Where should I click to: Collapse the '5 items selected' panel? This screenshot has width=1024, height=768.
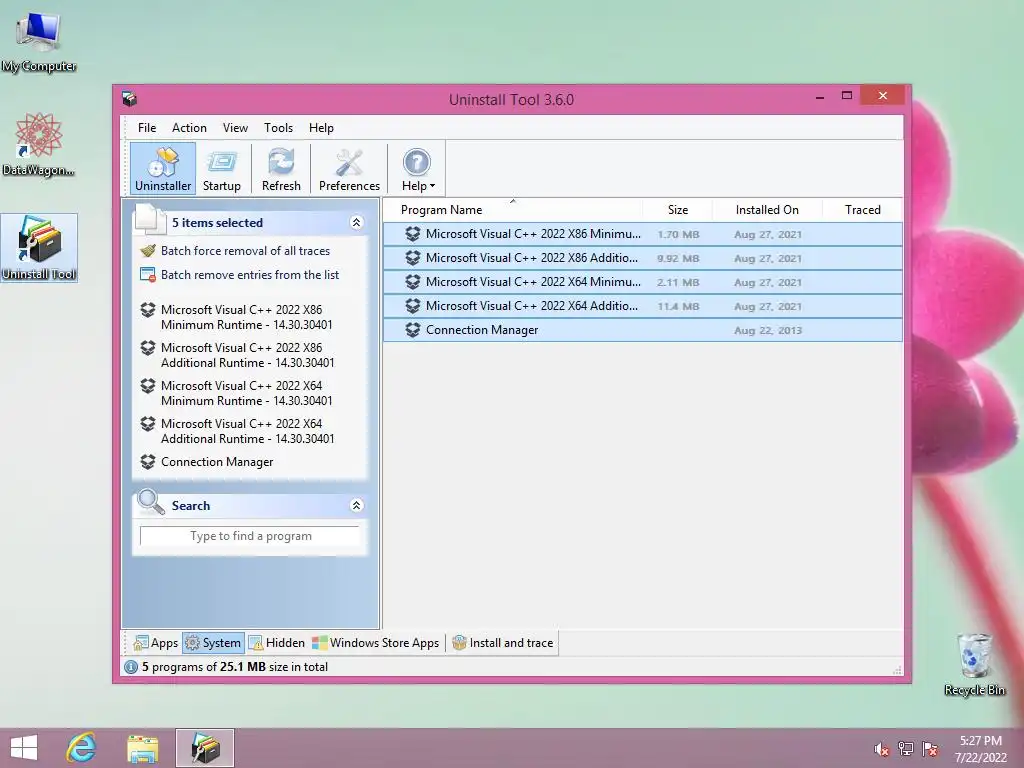(x=356, y=223)
